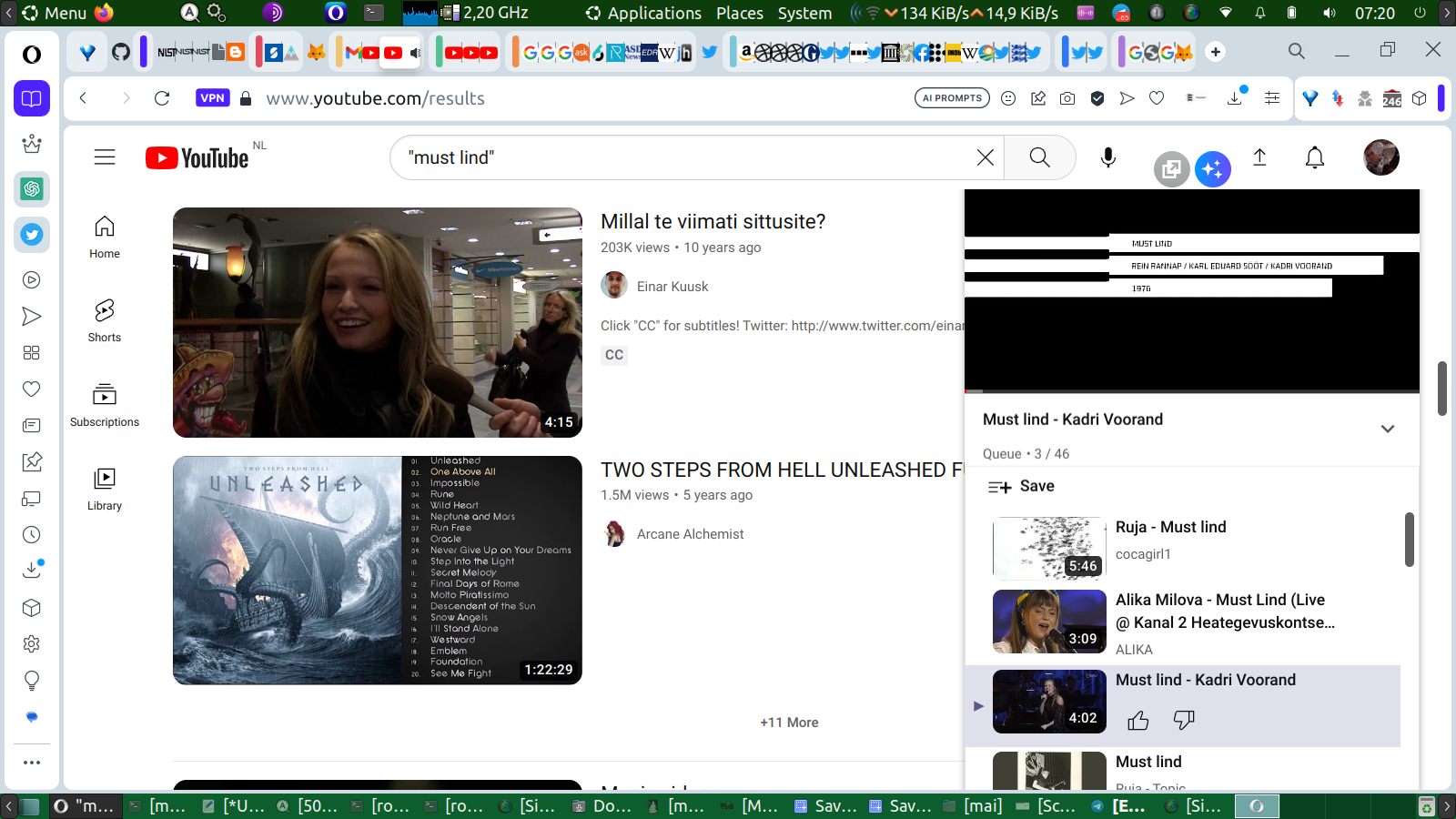This screenshot has height=819, width=1456.
Task: Open YouTube Shorts
Action: point(105,320)
